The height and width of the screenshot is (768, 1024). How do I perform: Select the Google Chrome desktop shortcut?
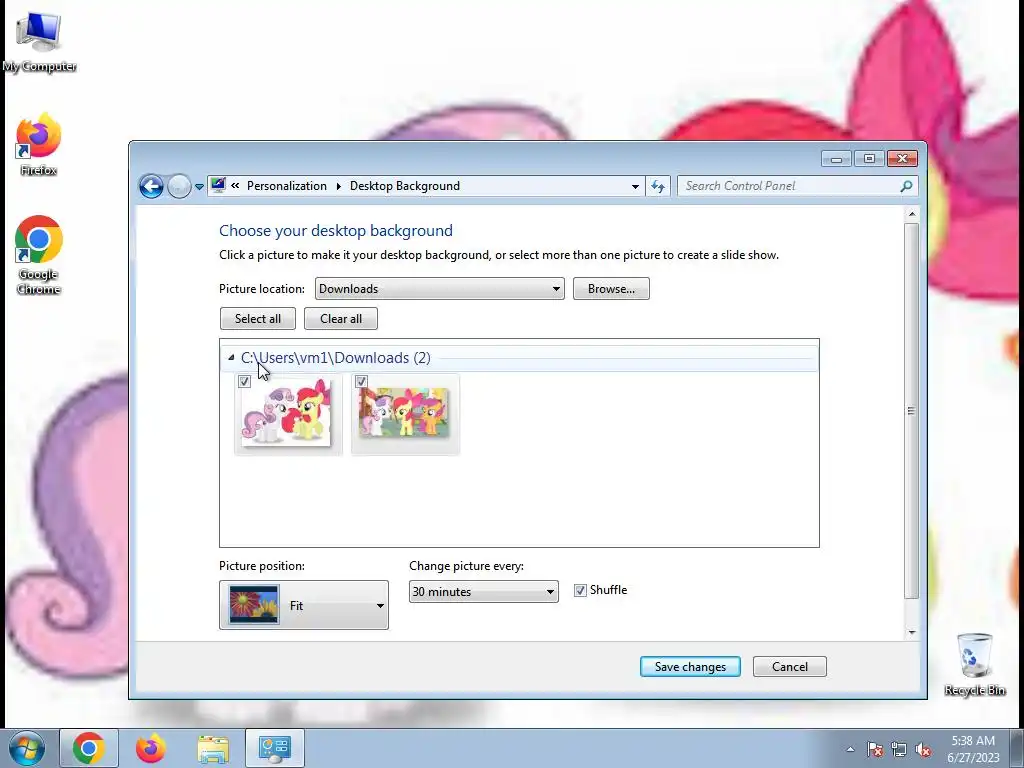click(39, 255)
